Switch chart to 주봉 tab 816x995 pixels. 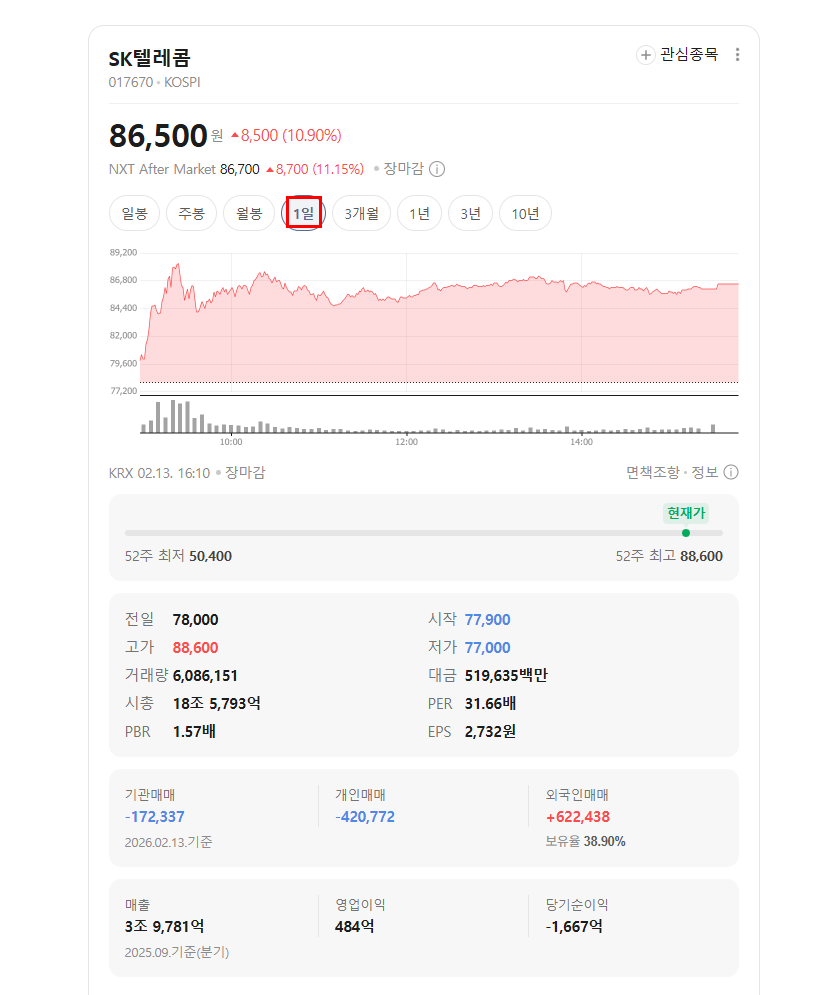pos(192,213)
